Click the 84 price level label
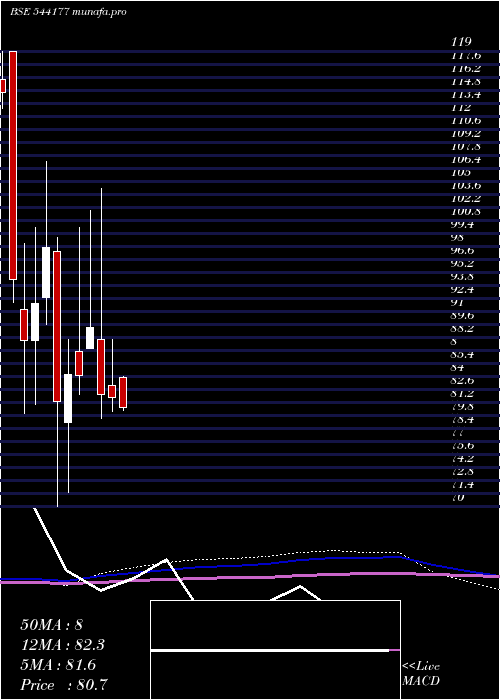 tap(458, 367)
